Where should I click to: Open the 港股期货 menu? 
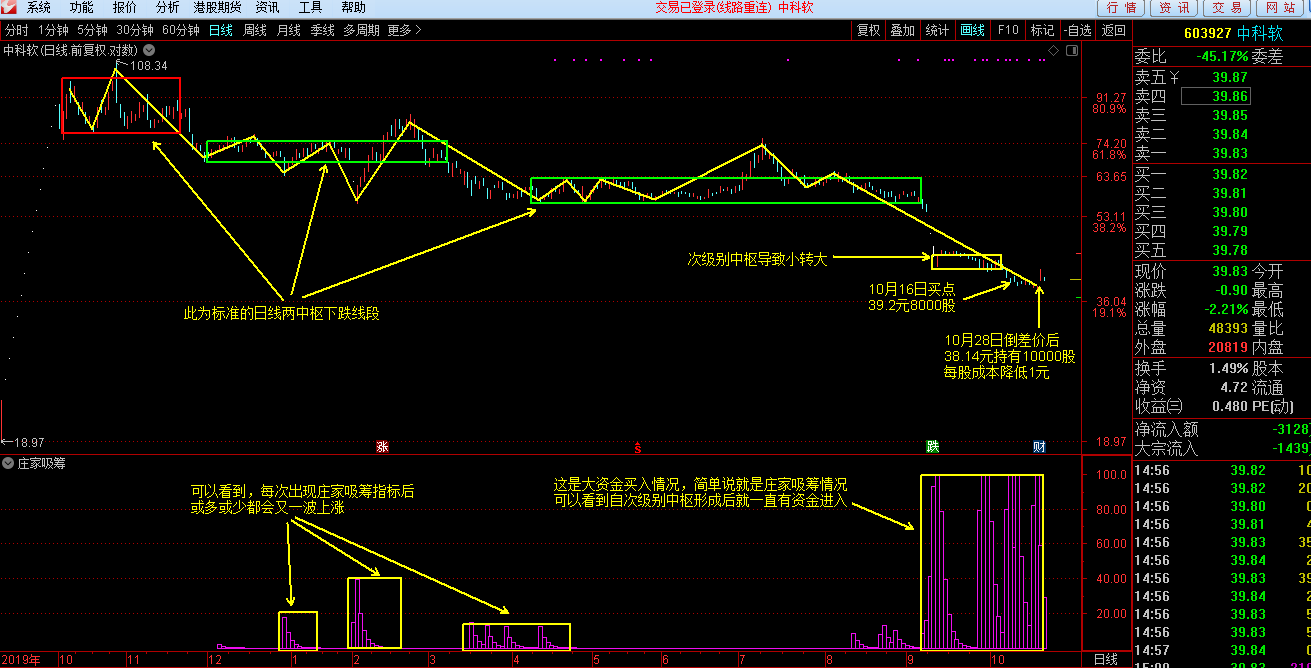(217, 8)
